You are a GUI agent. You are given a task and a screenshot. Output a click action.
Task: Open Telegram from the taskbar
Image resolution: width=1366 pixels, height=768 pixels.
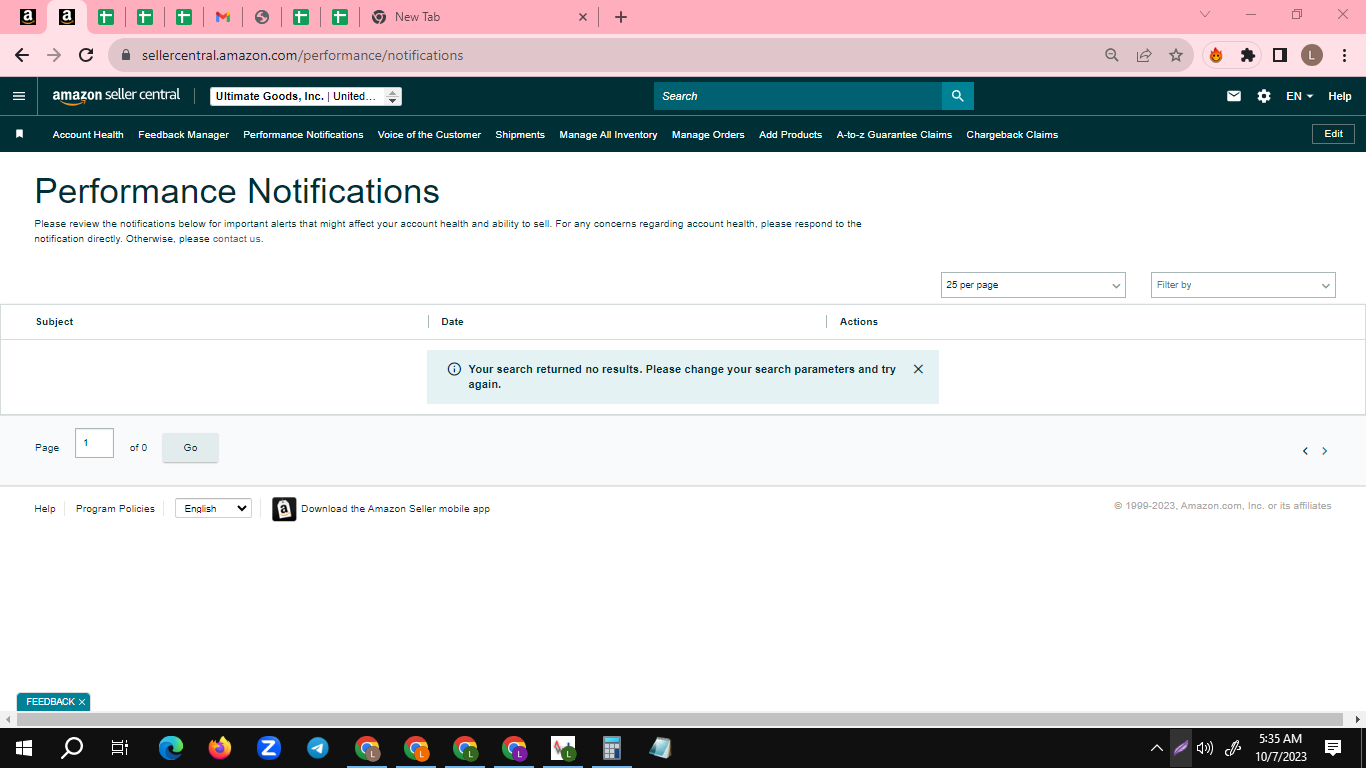click(x=318, y=748)
